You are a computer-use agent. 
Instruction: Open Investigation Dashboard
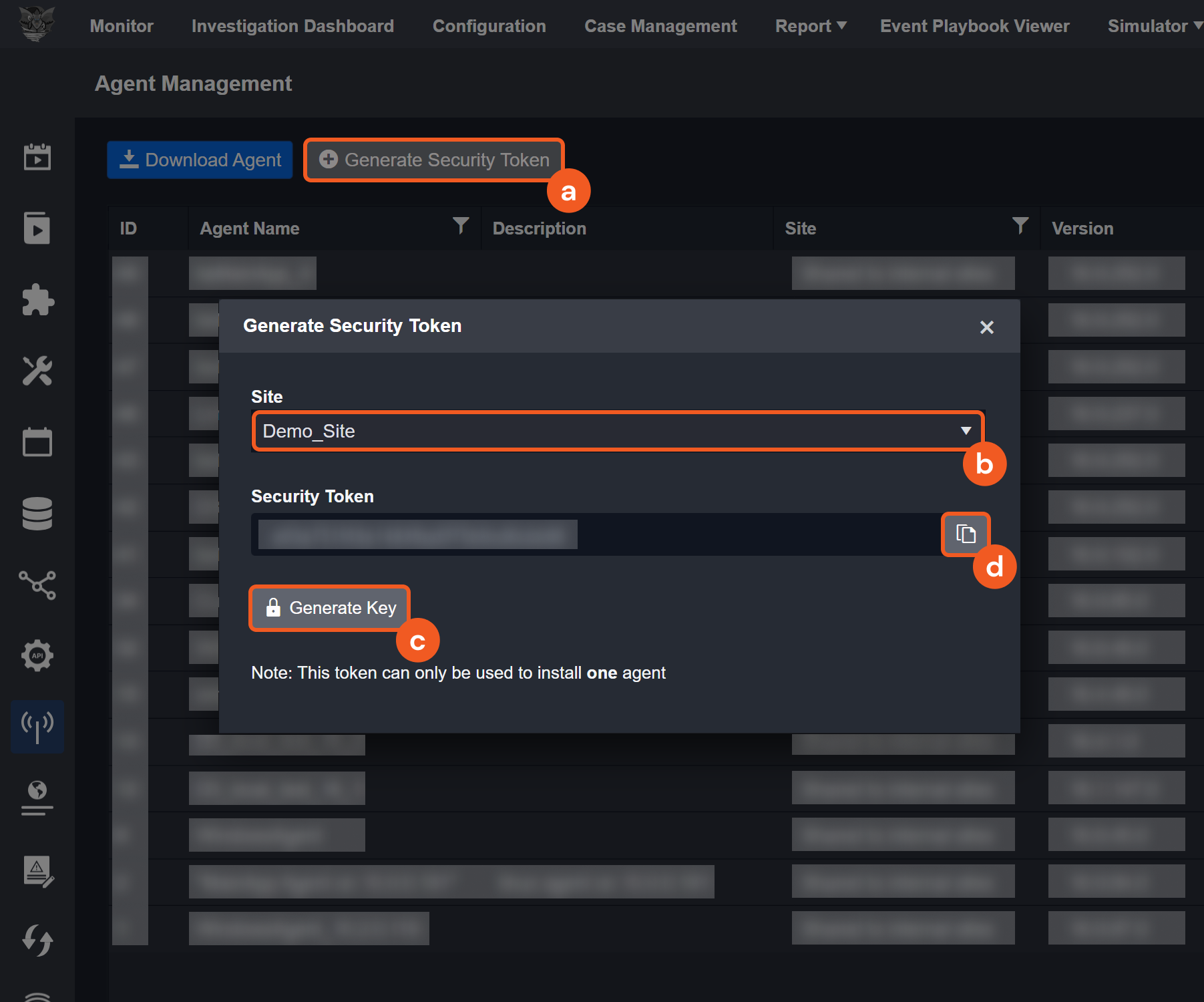click(x=292, y=26)
